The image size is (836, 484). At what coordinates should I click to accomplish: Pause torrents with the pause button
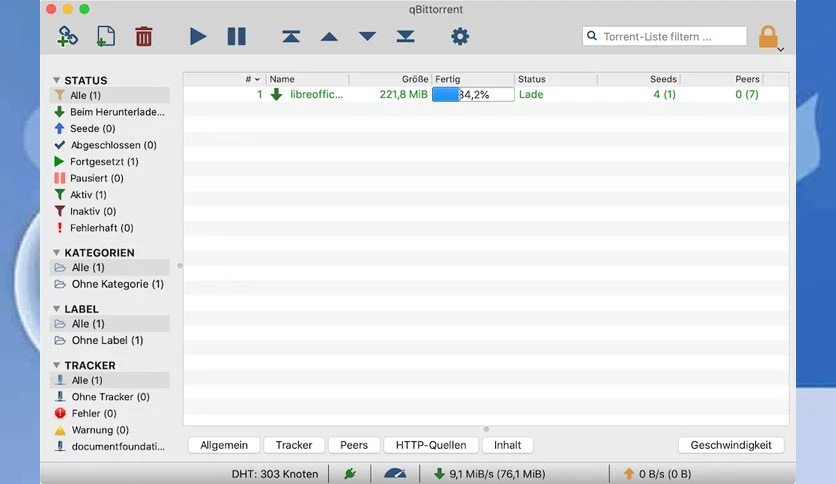(236, 36)
